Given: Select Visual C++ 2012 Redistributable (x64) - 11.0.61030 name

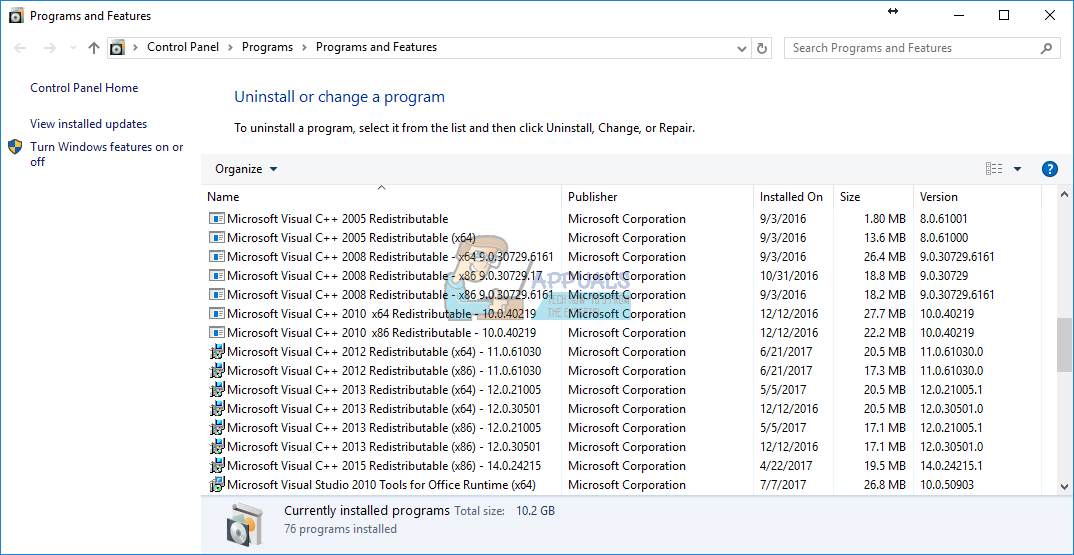Looking at the screenshot, I should tap(384, 352).
